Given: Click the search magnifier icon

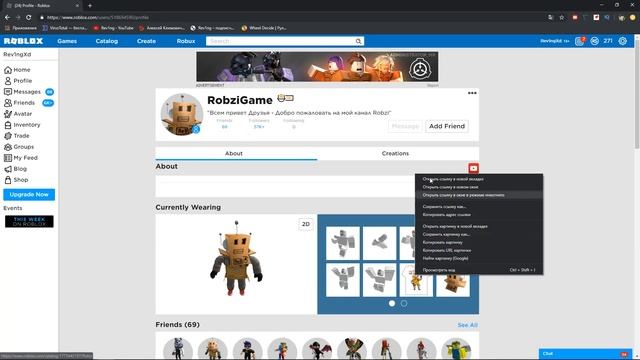Looking at the screenshot, I should click(358, 41).
